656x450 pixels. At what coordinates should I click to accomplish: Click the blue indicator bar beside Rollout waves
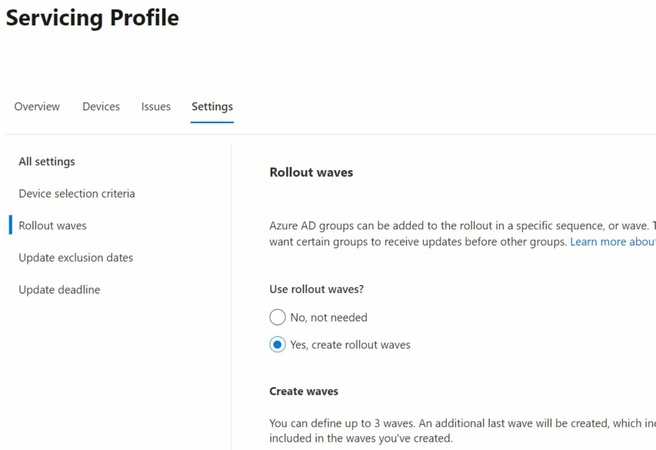(10, 226)
